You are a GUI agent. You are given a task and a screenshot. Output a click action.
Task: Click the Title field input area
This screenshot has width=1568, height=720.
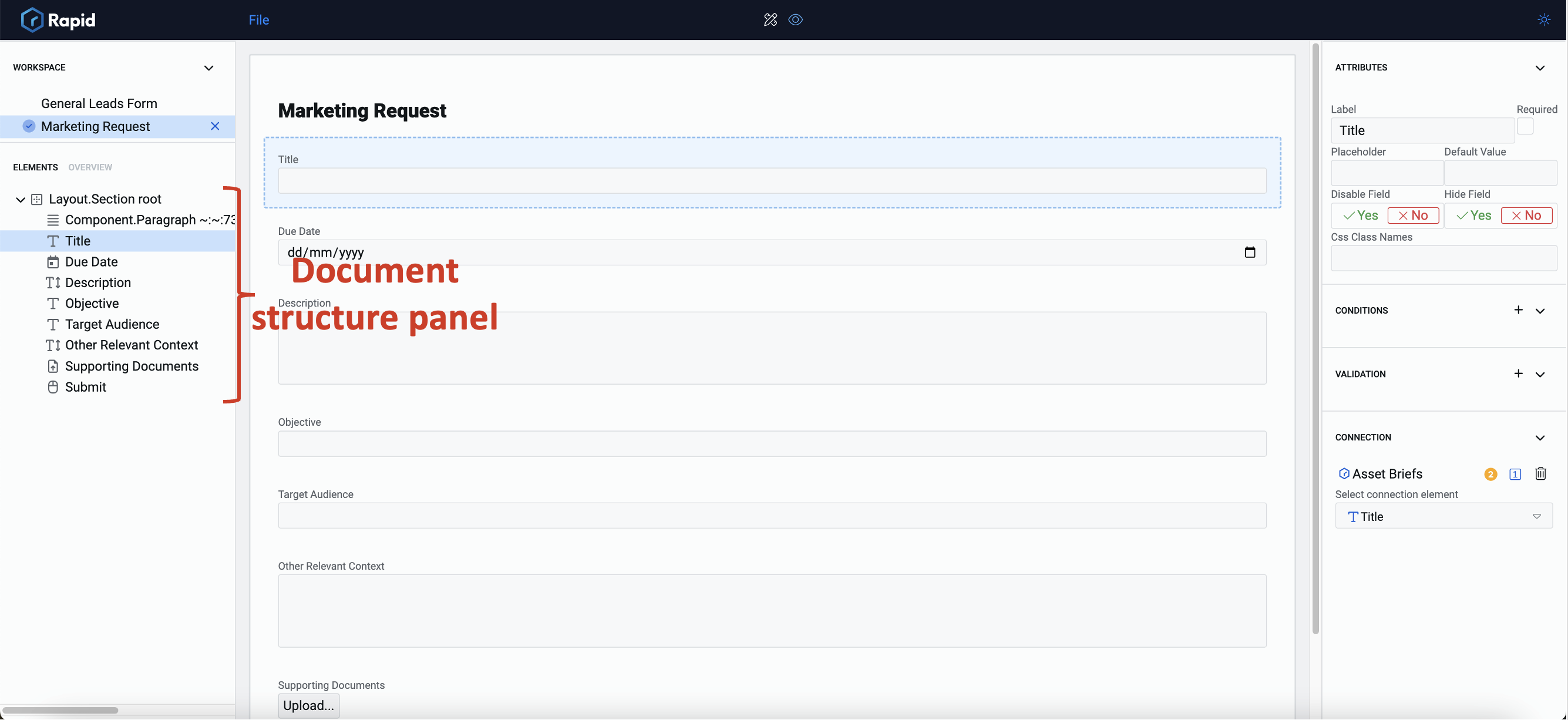[x=772, y=181]
